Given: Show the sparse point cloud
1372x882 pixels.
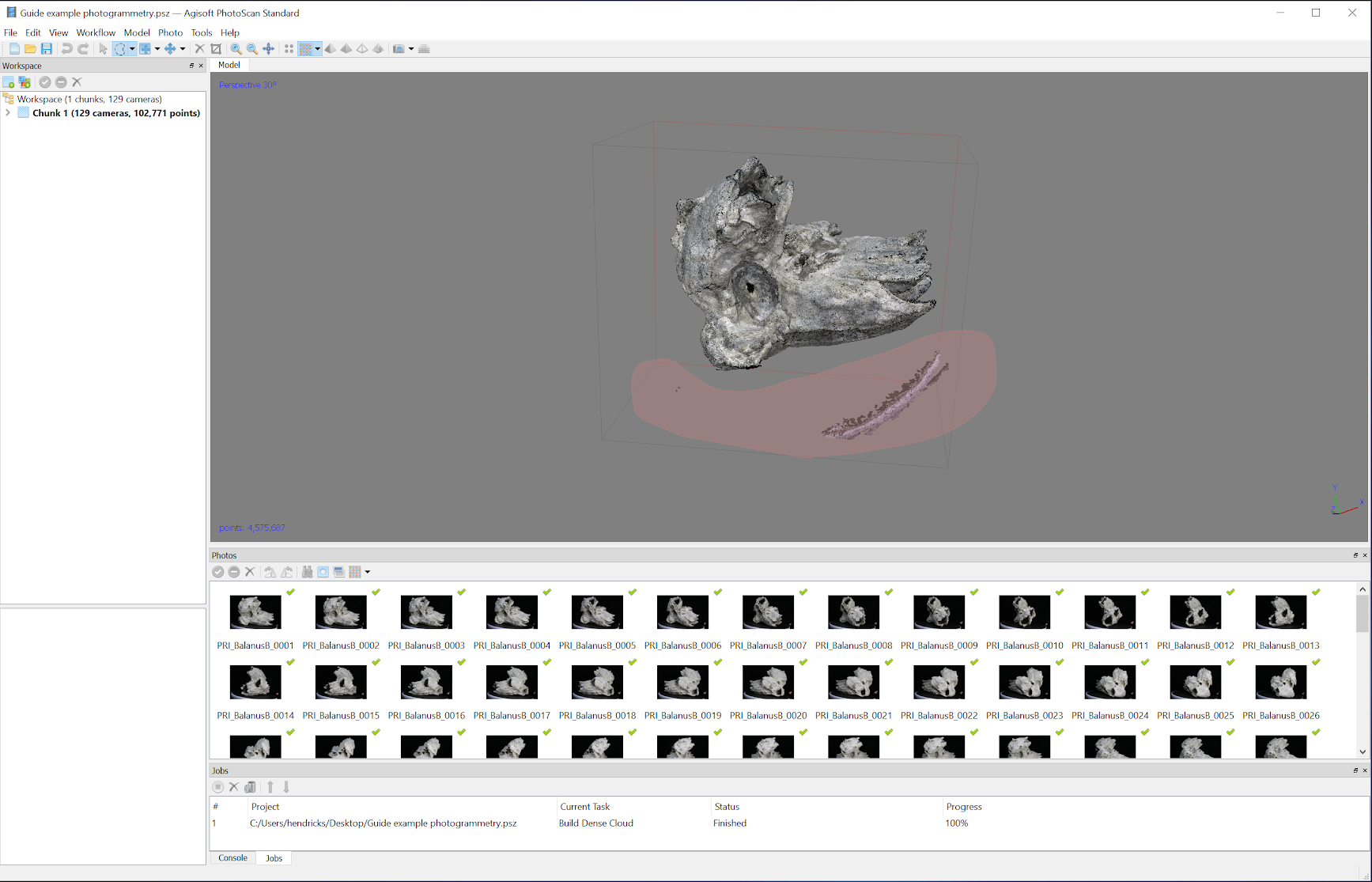Looking at the screenshot, I should [289, 49].
